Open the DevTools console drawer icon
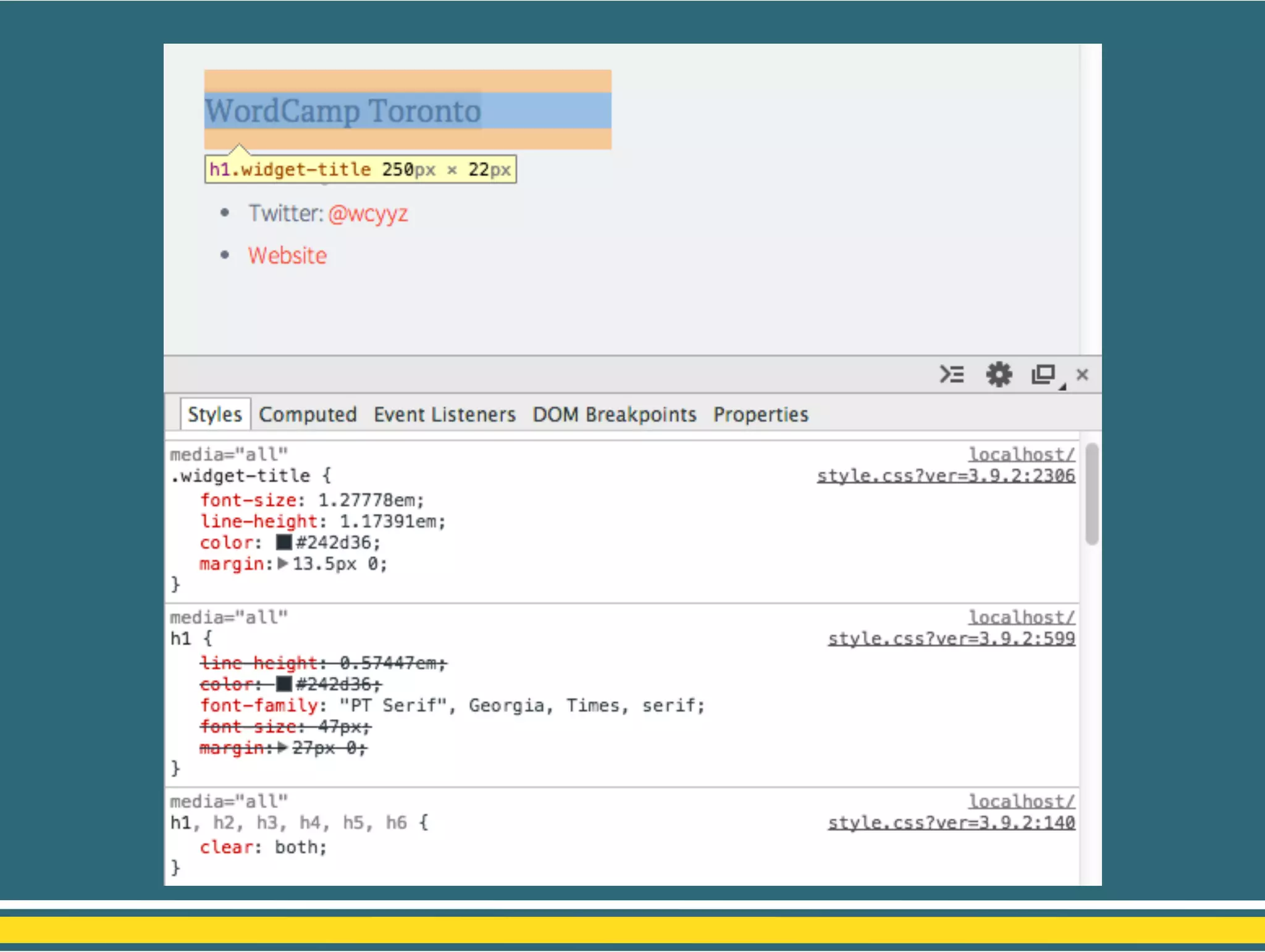 [x=952, y=374]
